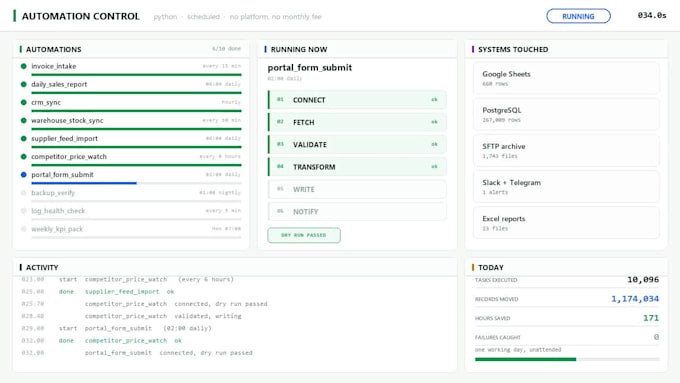This screenshot has width=680, height=383.
Task: Click the failures caught value 0
Action: pos(657,337)
